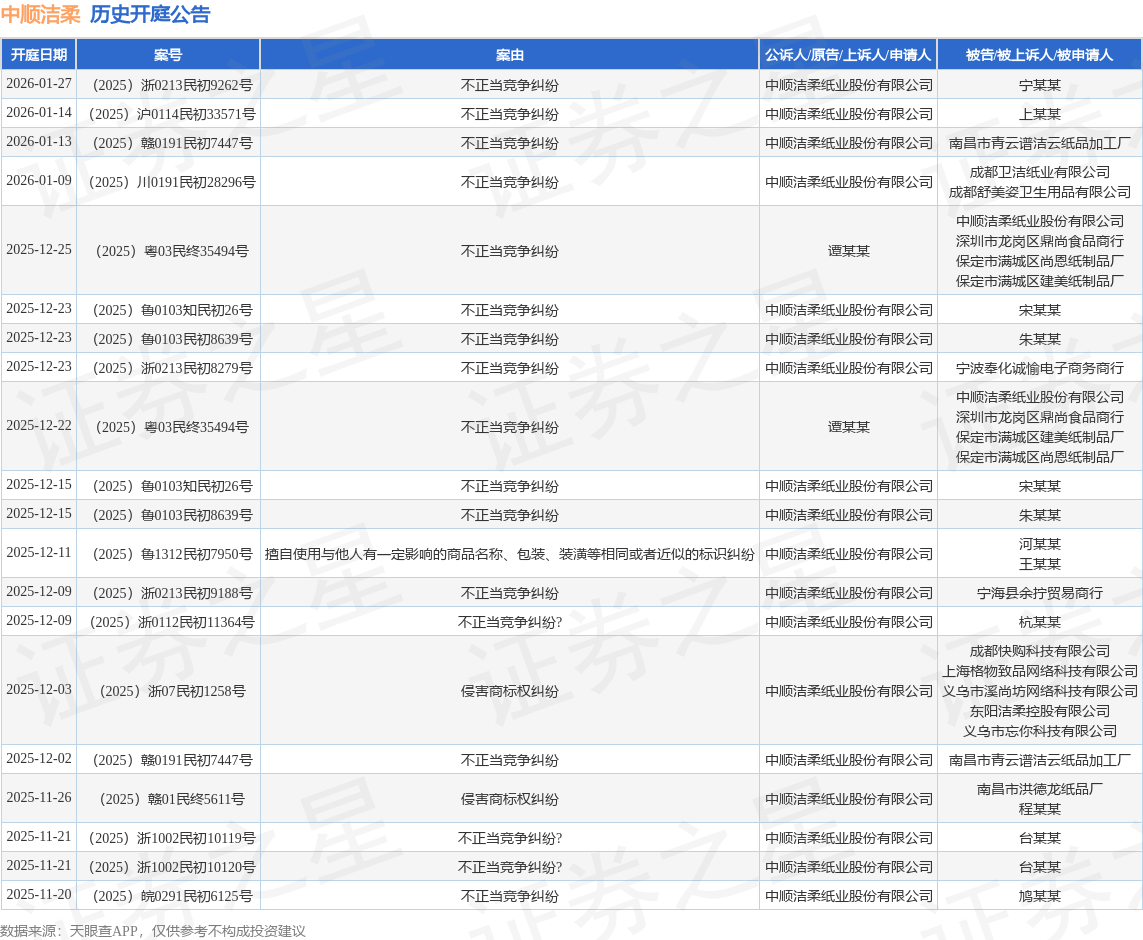Click the long 擅自使用 case cause text
The width and height of the screenshot is (1143, 940).
coord(510,555)
